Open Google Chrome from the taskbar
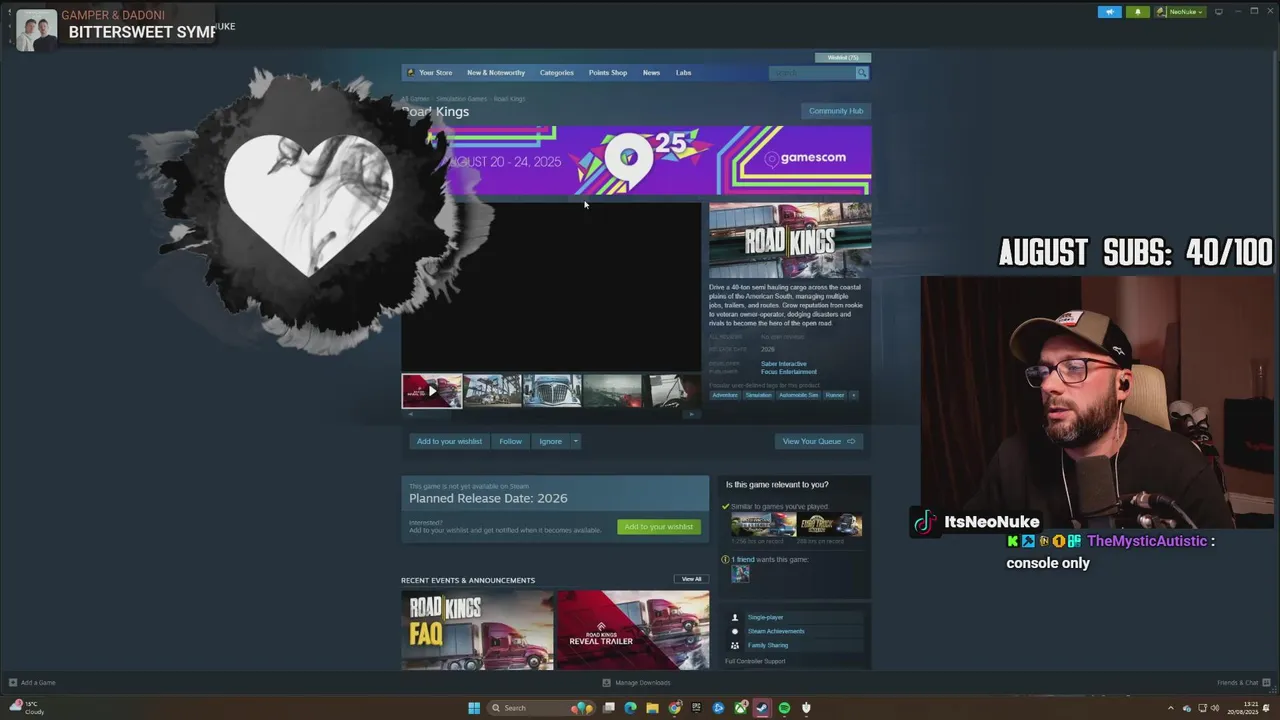Screen dimensions: 1280x720 tap(675, 708)
